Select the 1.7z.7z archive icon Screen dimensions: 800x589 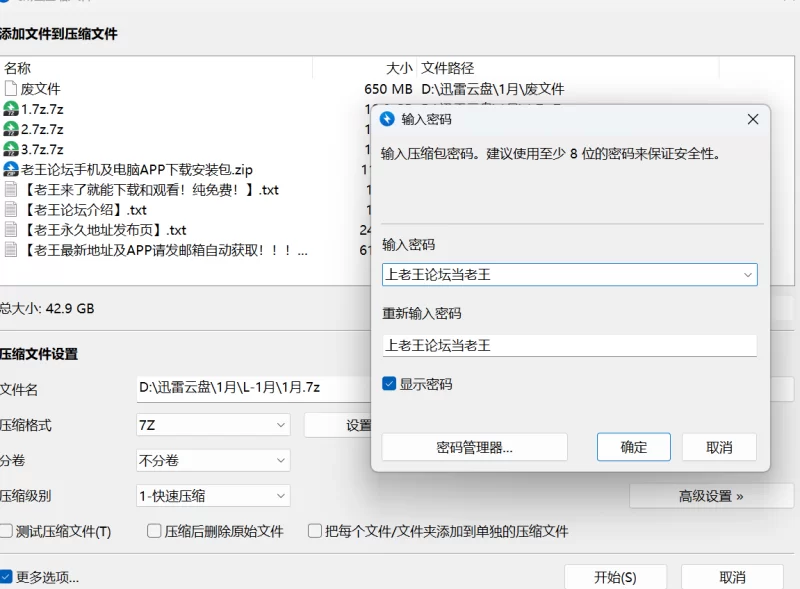11,109
